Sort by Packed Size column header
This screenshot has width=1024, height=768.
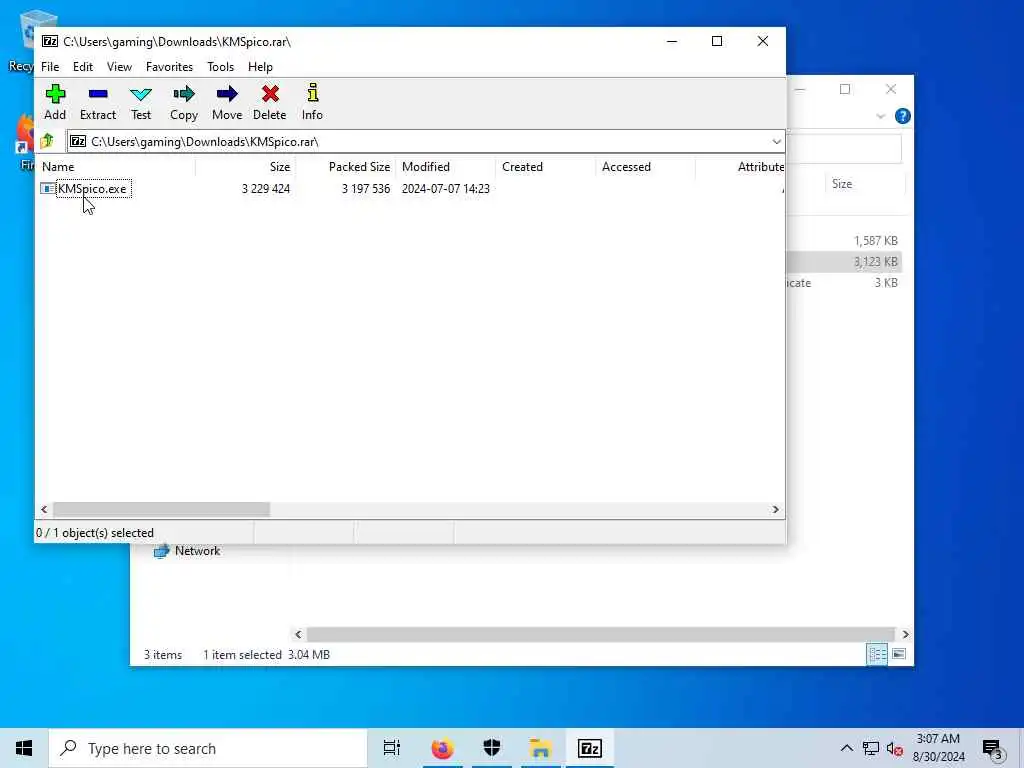point(345,167)
